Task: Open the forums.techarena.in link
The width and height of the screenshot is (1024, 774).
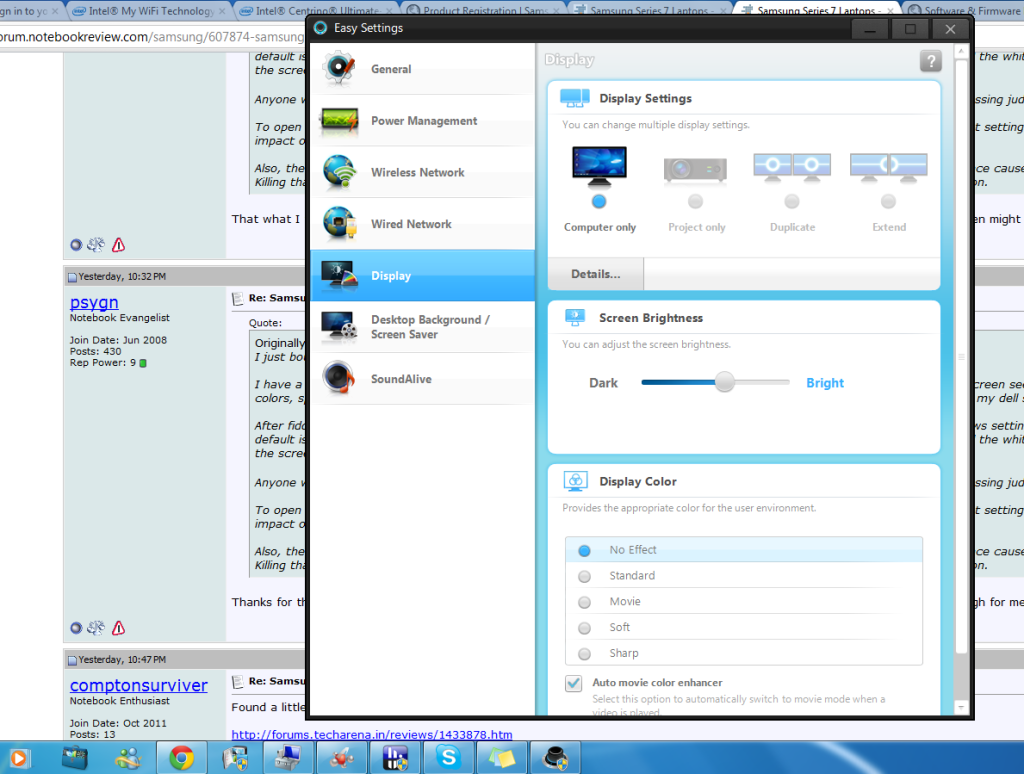Action: [x=372, y=735]
